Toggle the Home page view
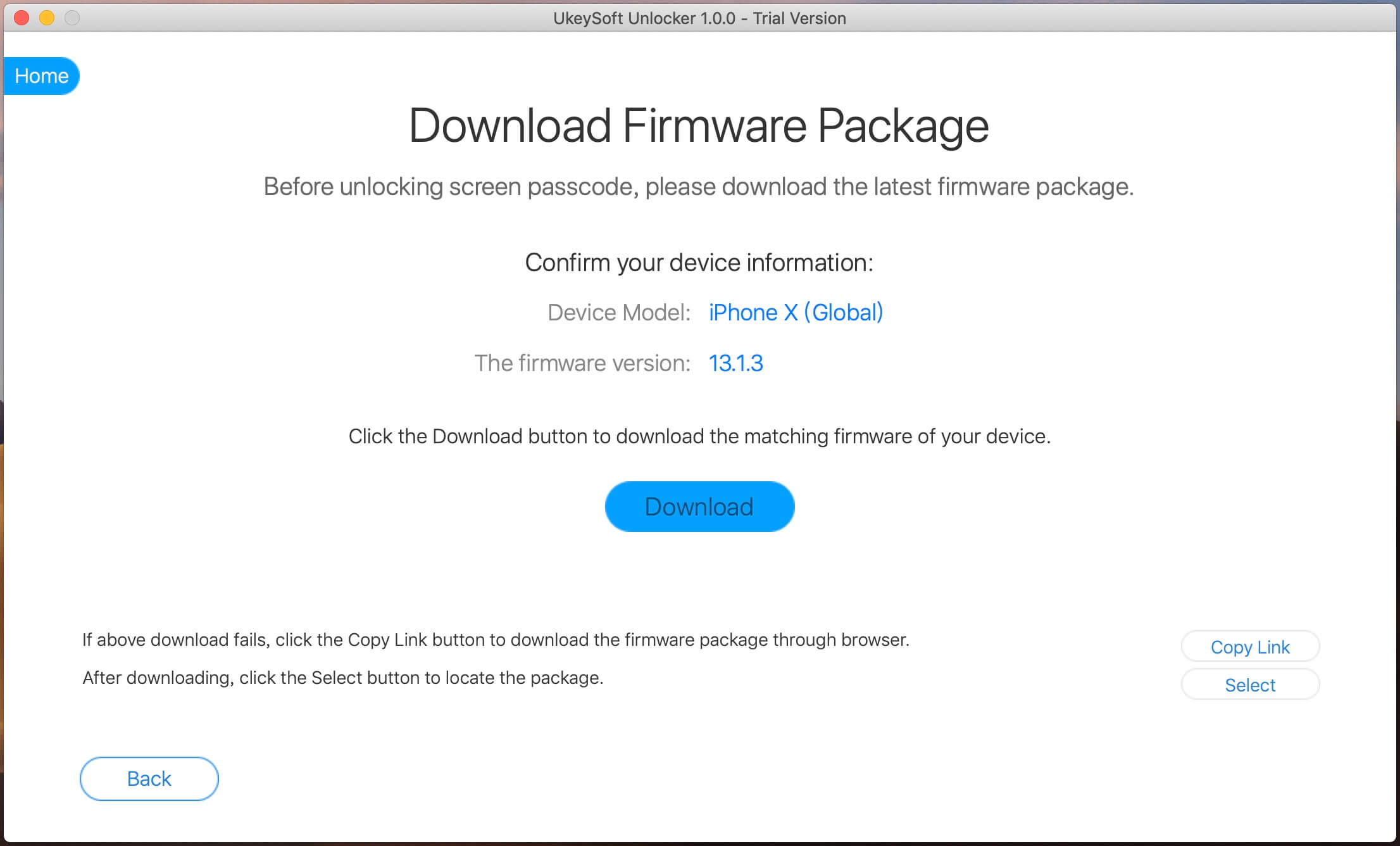The image size is (1400, 846). click(x=42, y=76)
